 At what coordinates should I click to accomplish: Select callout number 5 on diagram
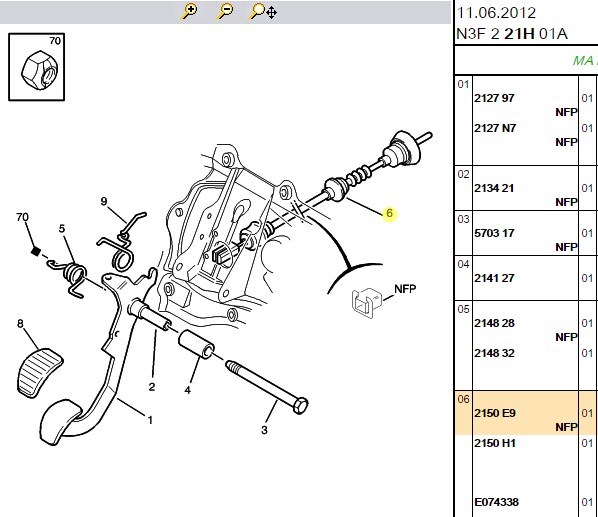point(62,228)
